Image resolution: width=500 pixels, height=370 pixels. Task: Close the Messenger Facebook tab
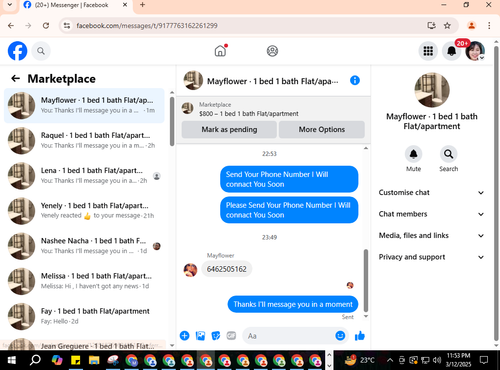pos(125,5)
